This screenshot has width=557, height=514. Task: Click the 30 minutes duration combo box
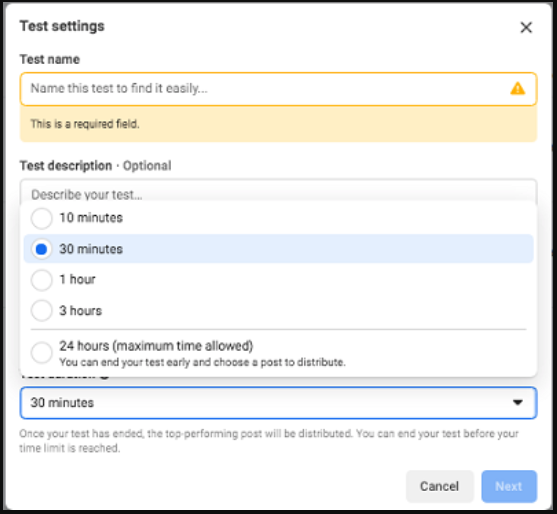click(x=278, y=403)
